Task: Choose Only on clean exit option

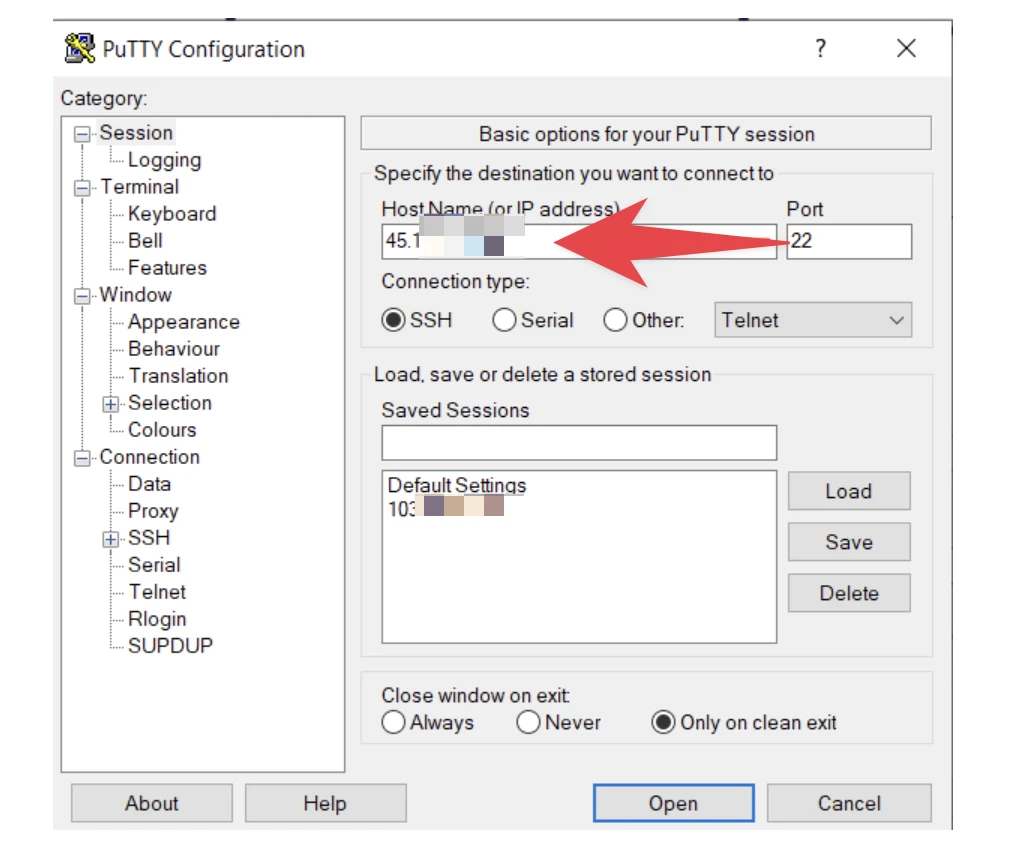Action: (x=664, y=722)
